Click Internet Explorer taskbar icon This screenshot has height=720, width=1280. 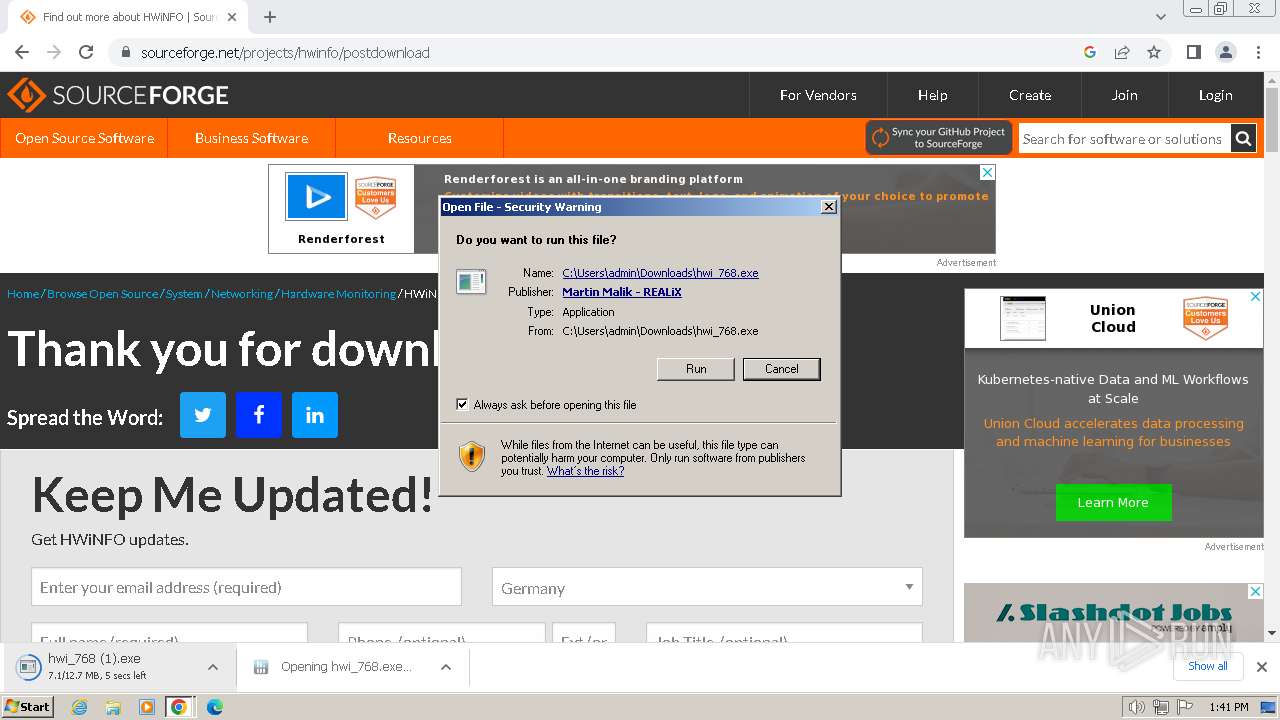[x=80, y=707]
